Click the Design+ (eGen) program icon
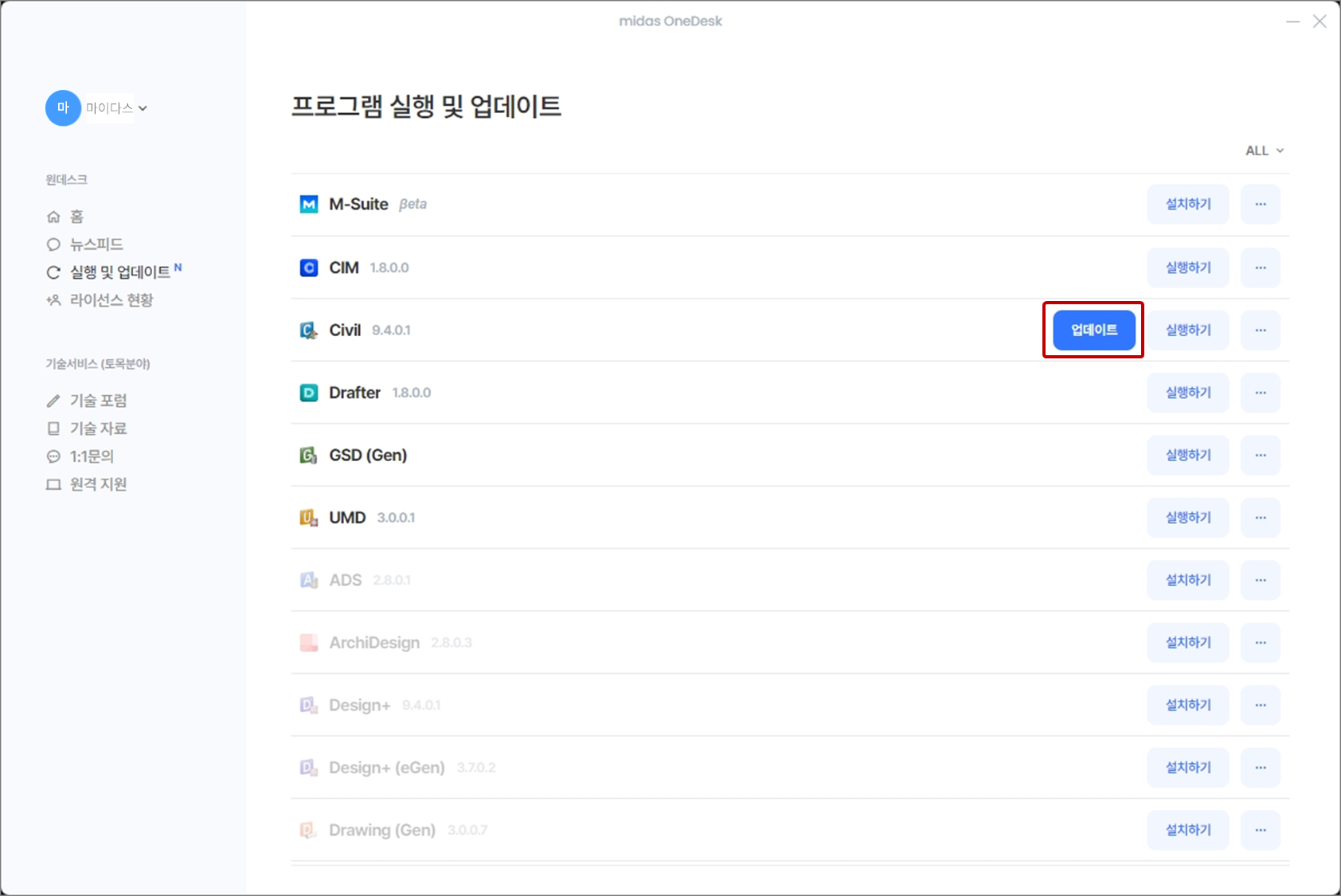 point(309,768)
